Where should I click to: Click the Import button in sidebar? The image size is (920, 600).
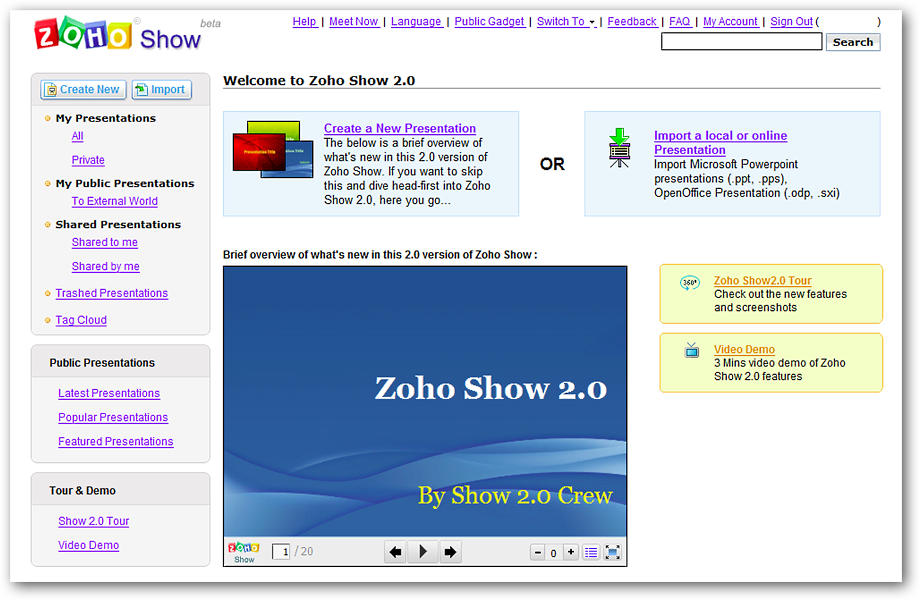pyautogui.click(x=161, y=90)
